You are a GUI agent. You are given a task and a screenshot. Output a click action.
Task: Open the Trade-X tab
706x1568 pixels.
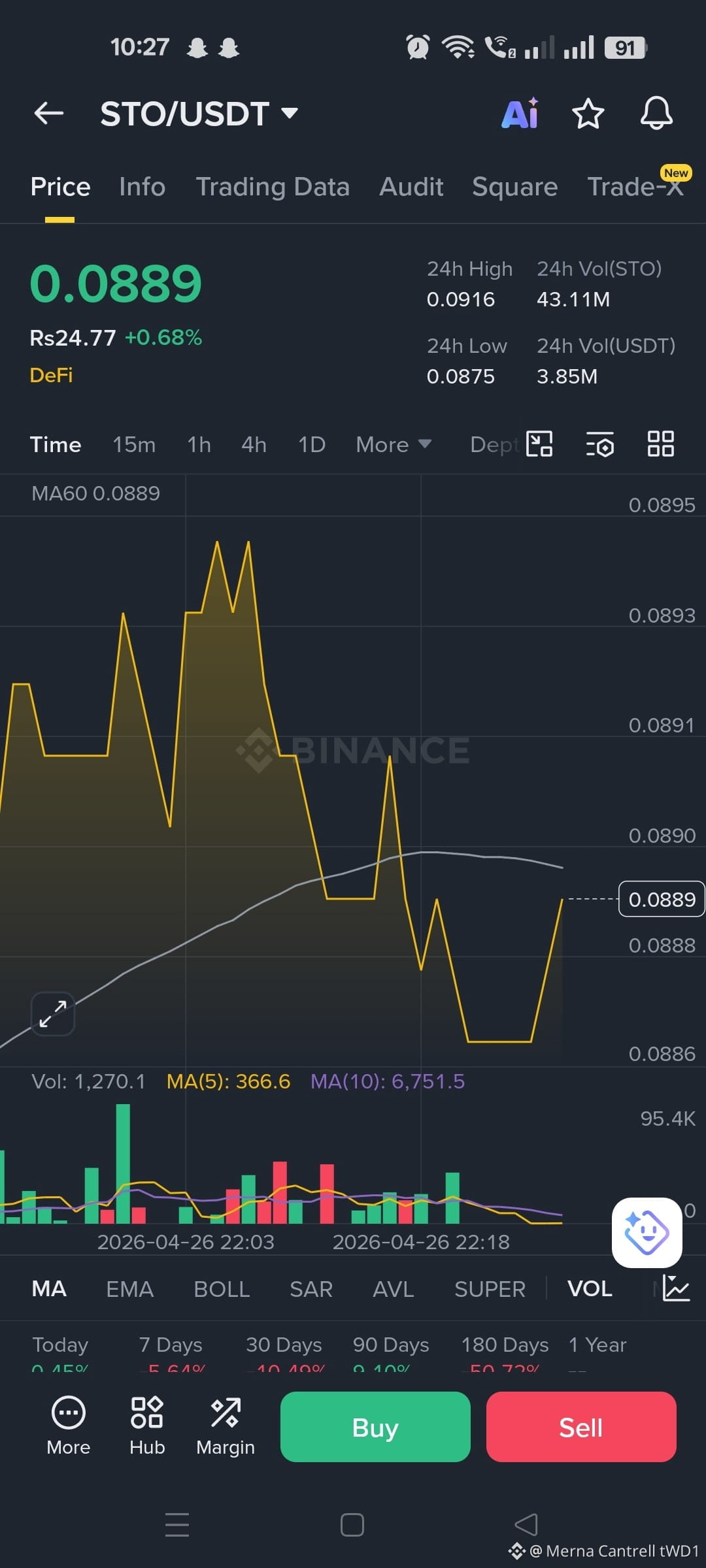coord(635,187)
